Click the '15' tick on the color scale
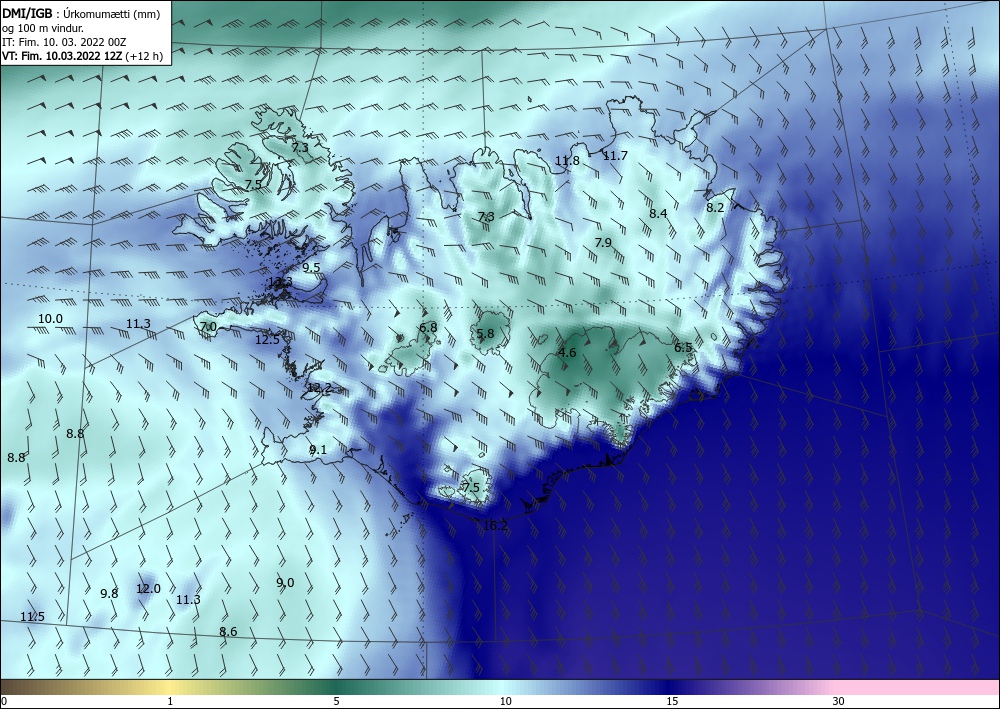The image size is (1000, 709). [672, 701]
